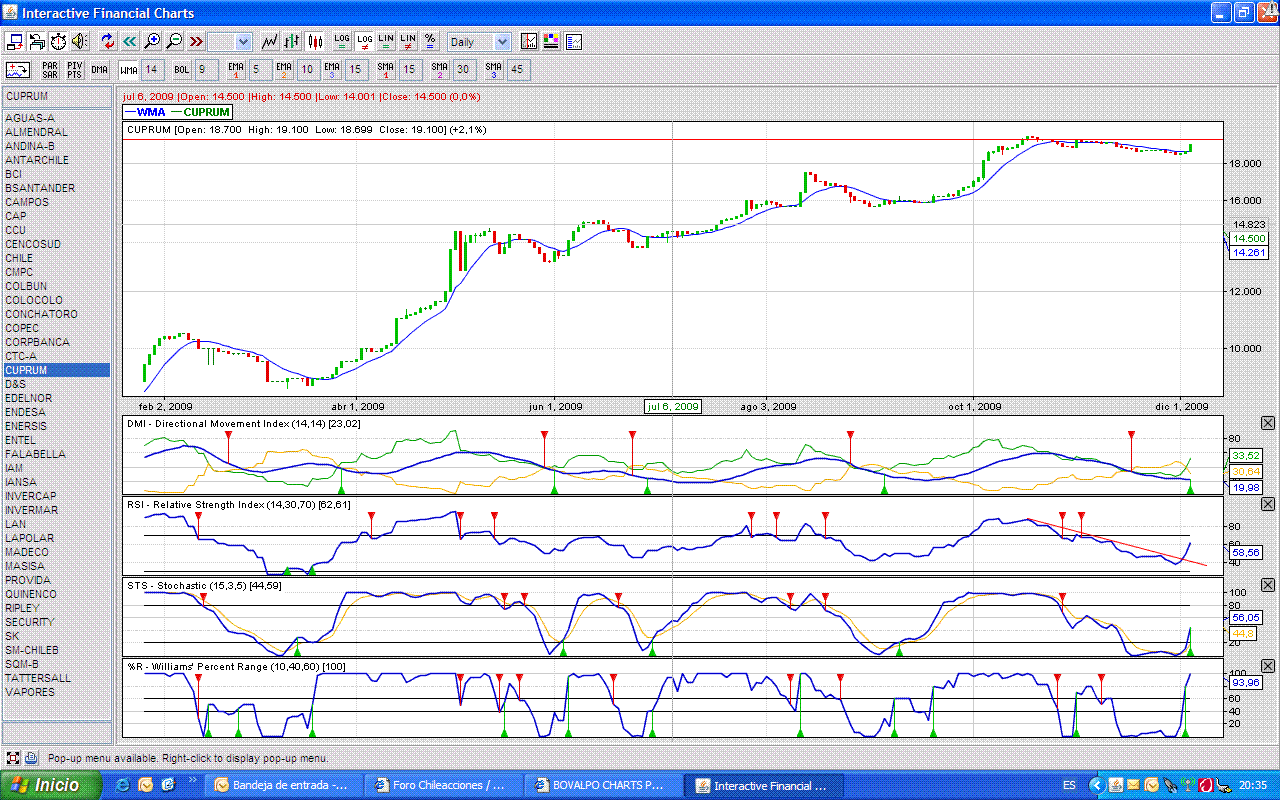Screen dimensions: 1280x800
Task: Toggle the Parabolic SAR indicator
Action: pyautogui.click(x=49, y=70)
